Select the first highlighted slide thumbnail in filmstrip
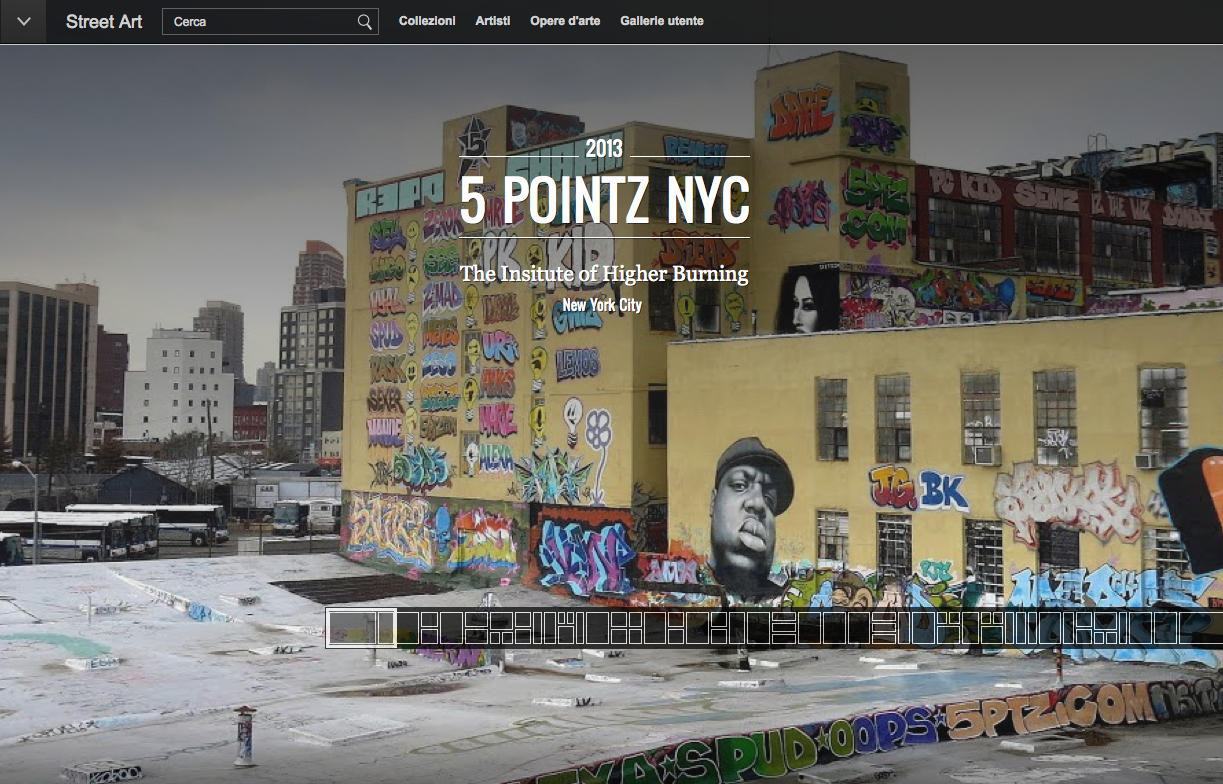 click(x=362, y=628)
